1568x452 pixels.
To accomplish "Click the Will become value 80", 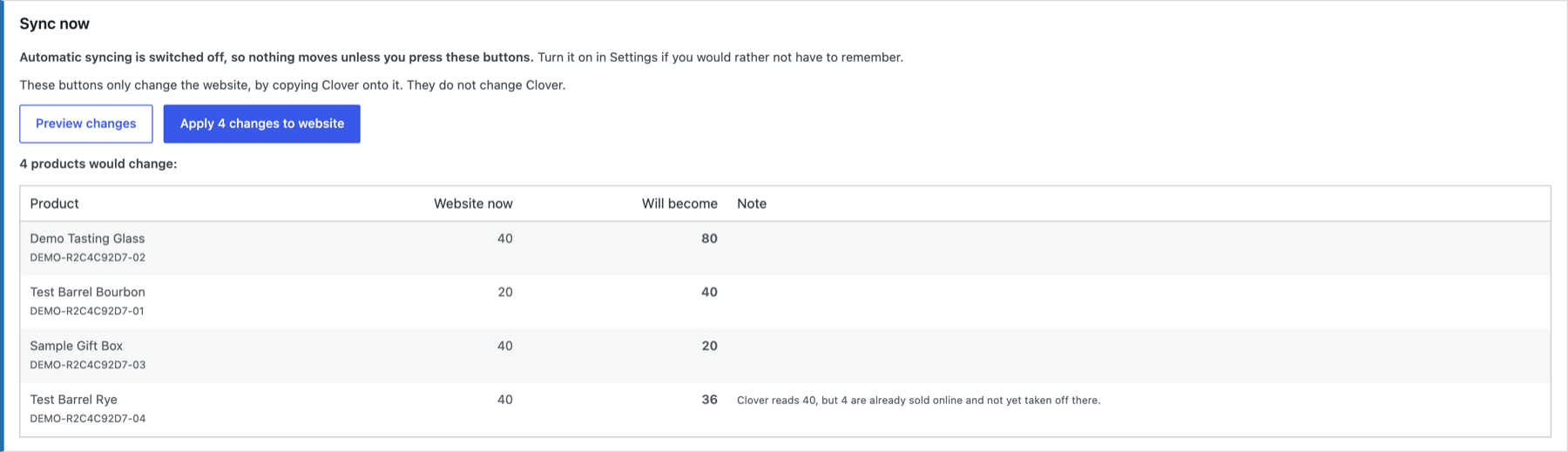I will [709, 239].
